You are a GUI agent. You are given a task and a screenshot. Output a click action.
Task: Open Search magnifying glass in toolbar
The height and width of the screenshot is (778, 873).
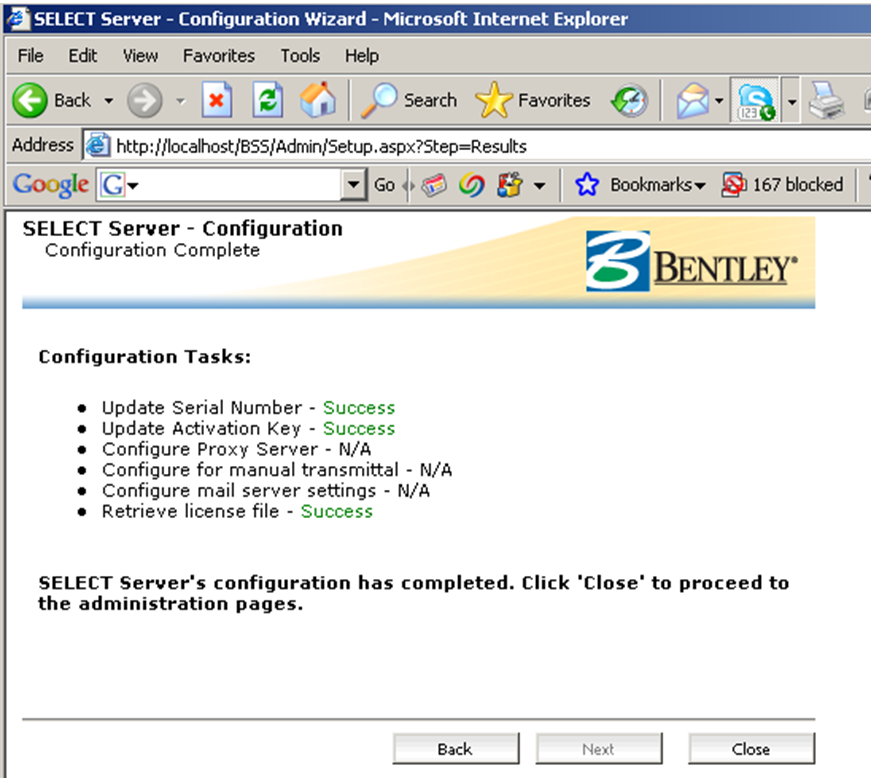379,100
